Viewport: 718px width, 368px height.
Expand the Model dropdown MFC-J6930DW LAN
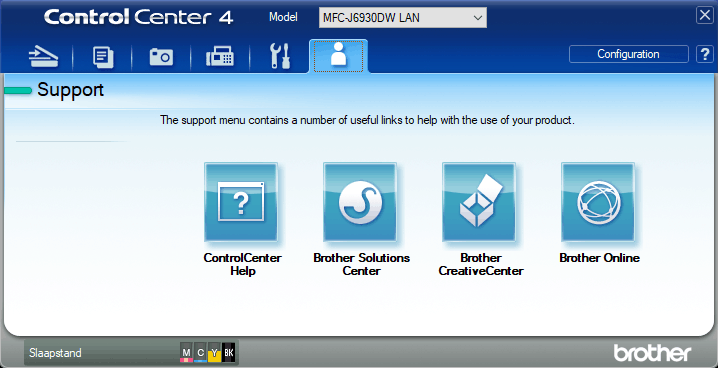(x=403, y=18)
